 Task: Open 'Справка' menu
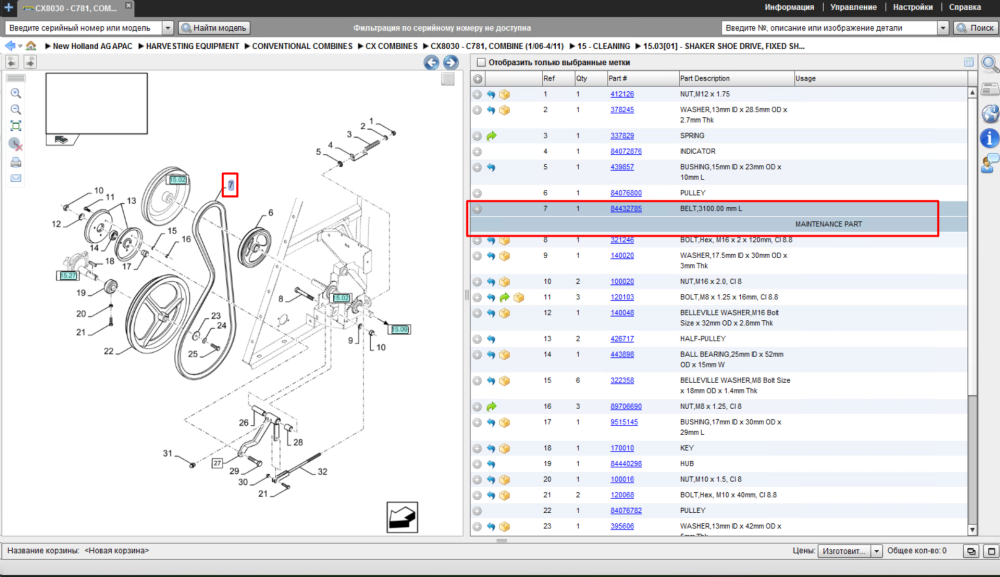964,7
